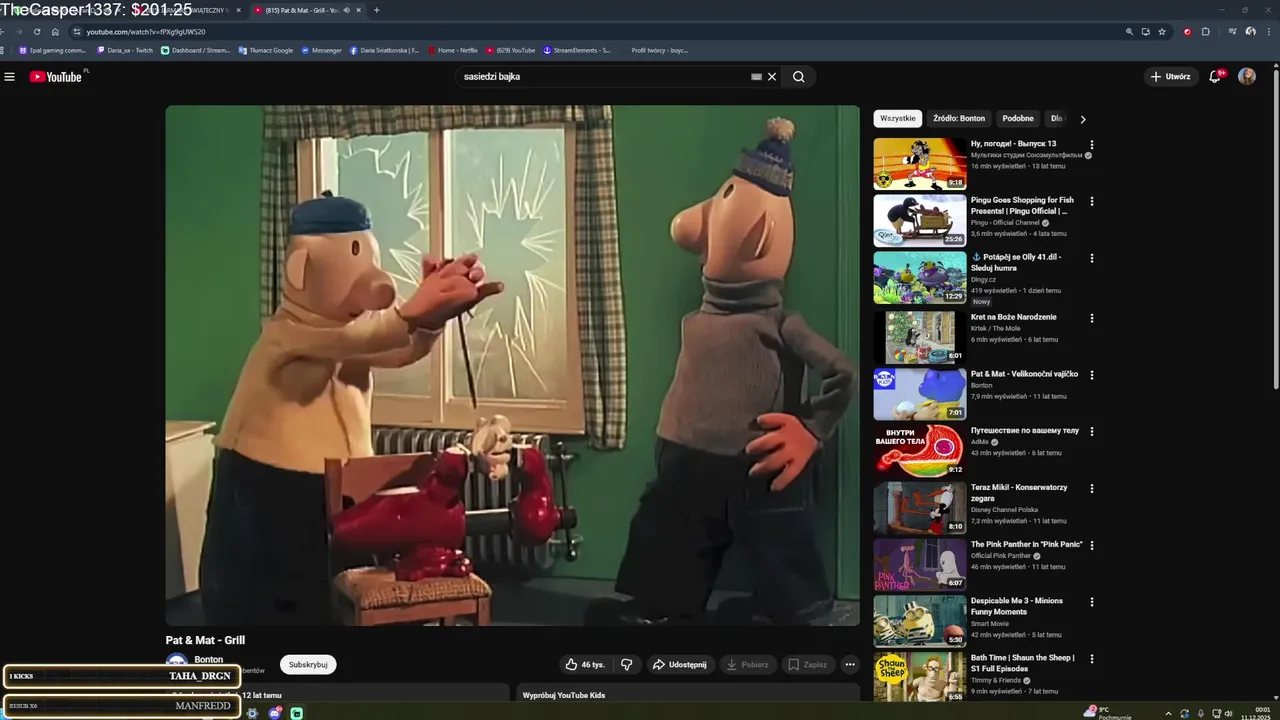Open the StreamElements bookmark
This screenshot has width=1280, height=720.
coord(577,50)
